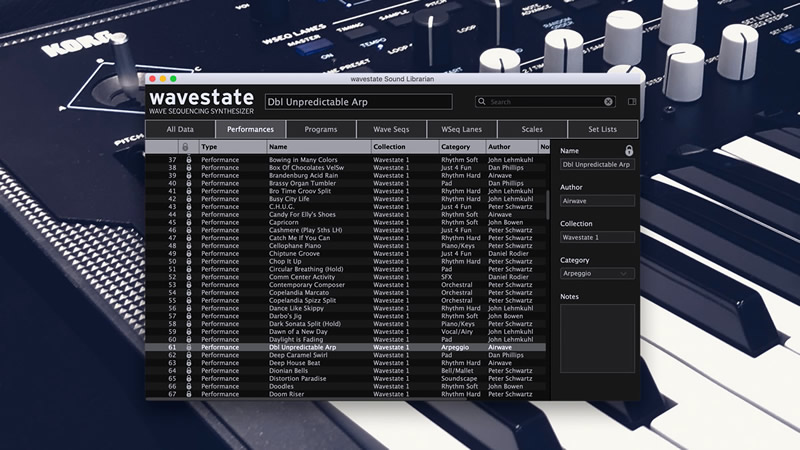The width and height of the screenshot is (800, 450).
Task: Sort by the Category column header
Action: click(462, 147)
